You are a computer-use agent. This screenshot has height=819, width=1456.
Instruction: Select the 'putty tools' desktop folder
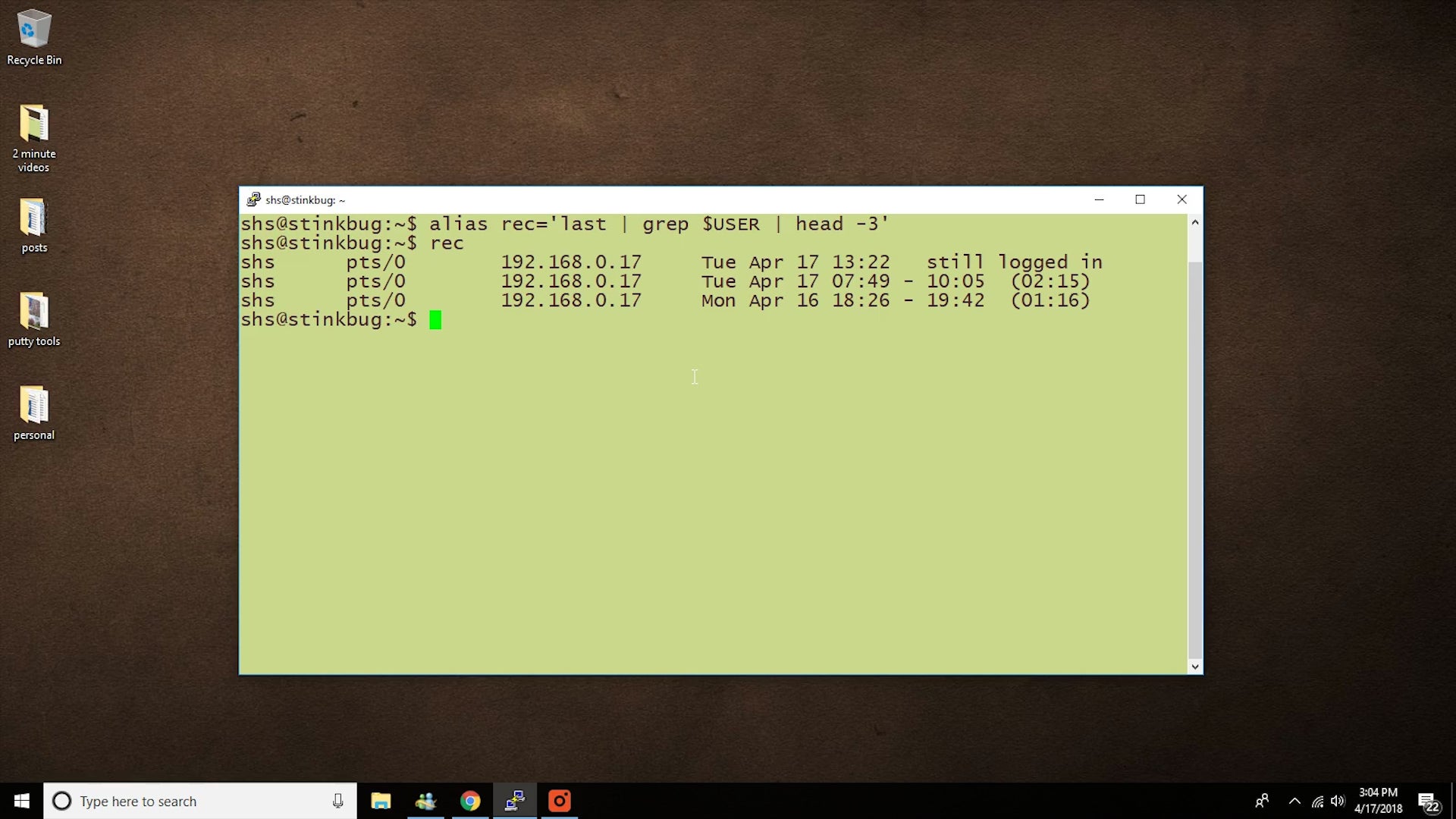[x=34, y=319]
